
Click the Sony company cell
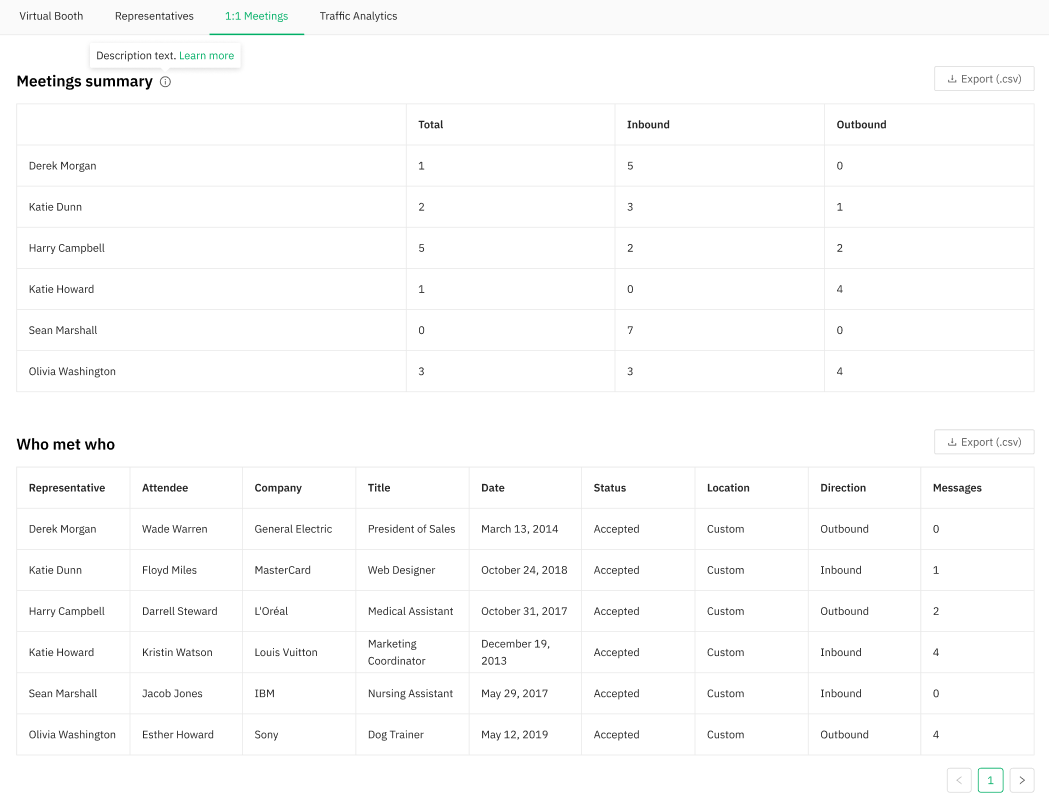coord(266,734)
